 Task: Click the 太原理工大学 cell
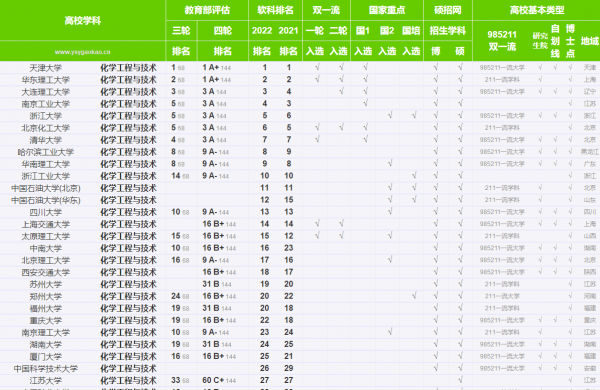pos(46,237)
